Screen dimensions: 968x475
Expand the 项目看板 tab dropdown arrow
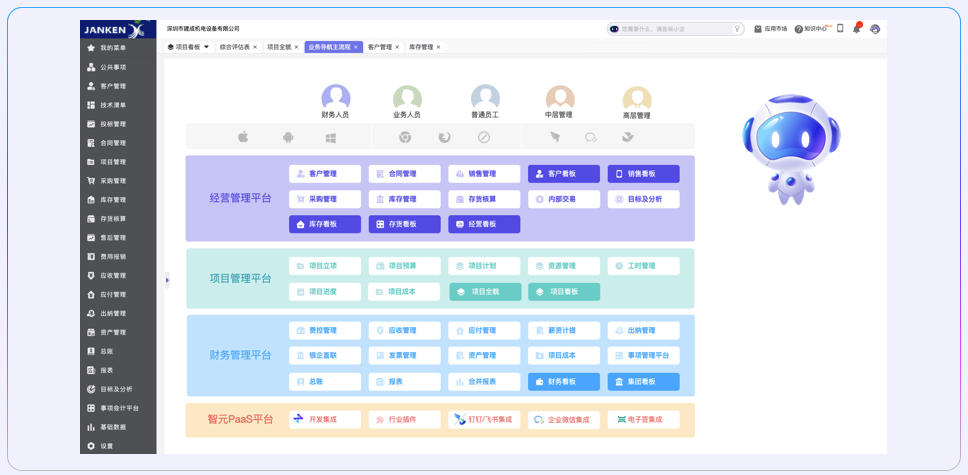207,47
